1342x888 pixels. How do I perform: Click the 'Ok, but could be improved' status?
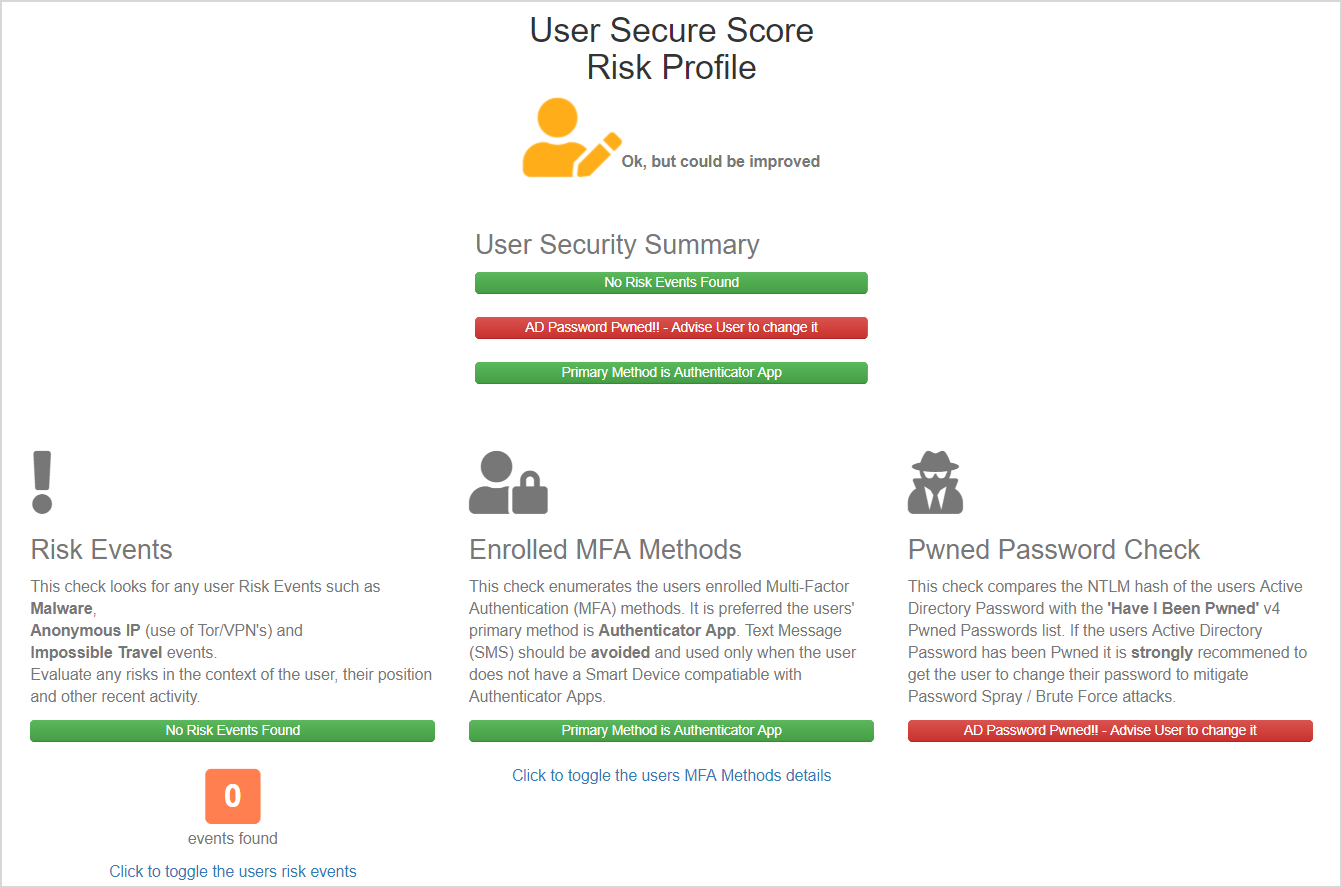[x=721, y=161]
